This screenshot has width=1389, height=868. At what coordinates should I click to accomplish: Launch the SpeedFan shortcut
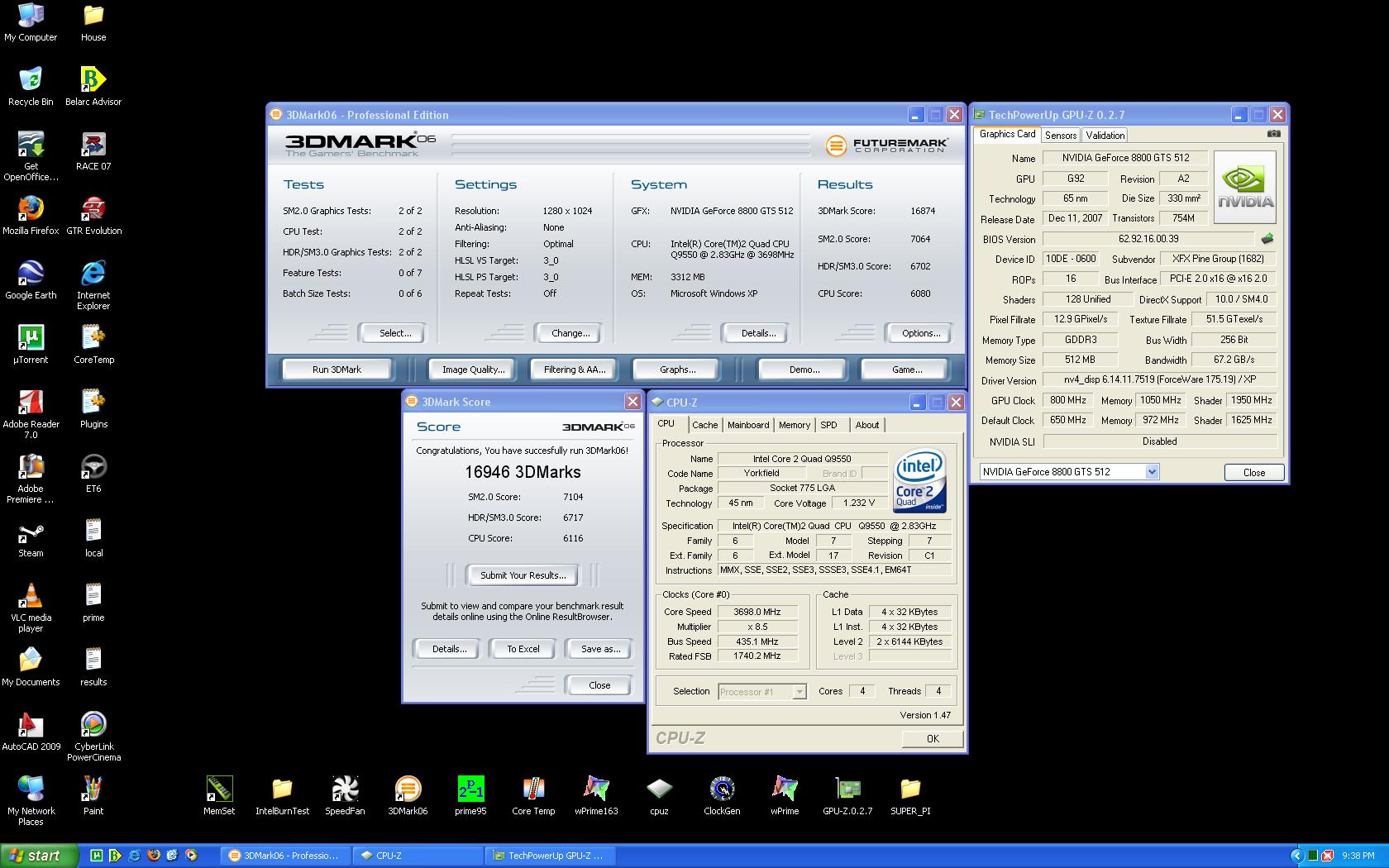tap(345, 795)
